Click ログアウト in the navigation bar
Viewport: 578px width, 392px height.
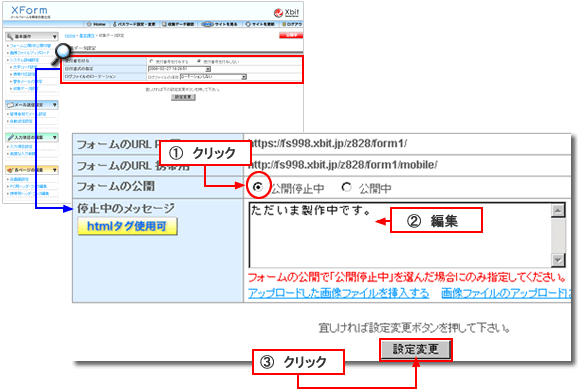point(292,24)
